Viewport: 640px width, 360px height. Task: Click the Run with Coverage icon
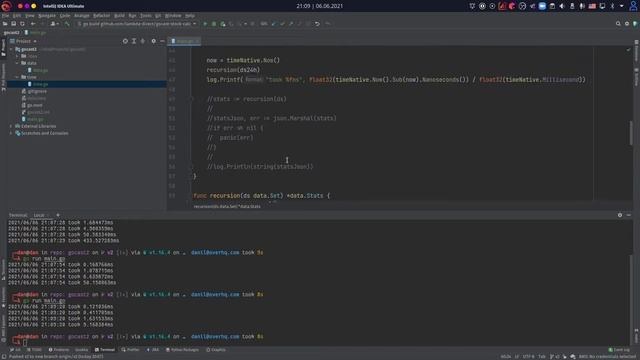pyautogui.click(x=222, y=24)
